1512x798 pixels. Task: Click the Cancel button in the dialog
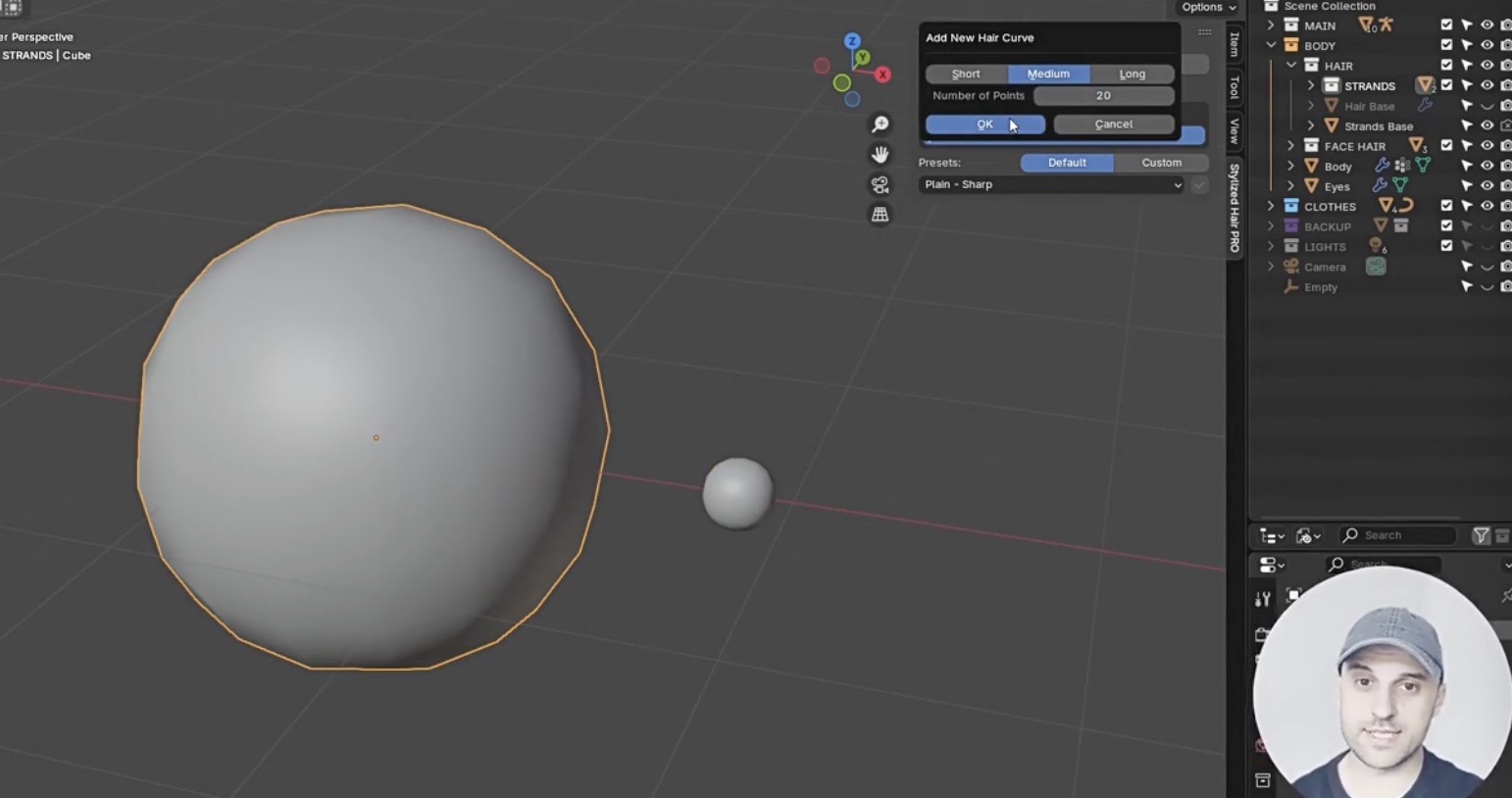coord(1114,125)
